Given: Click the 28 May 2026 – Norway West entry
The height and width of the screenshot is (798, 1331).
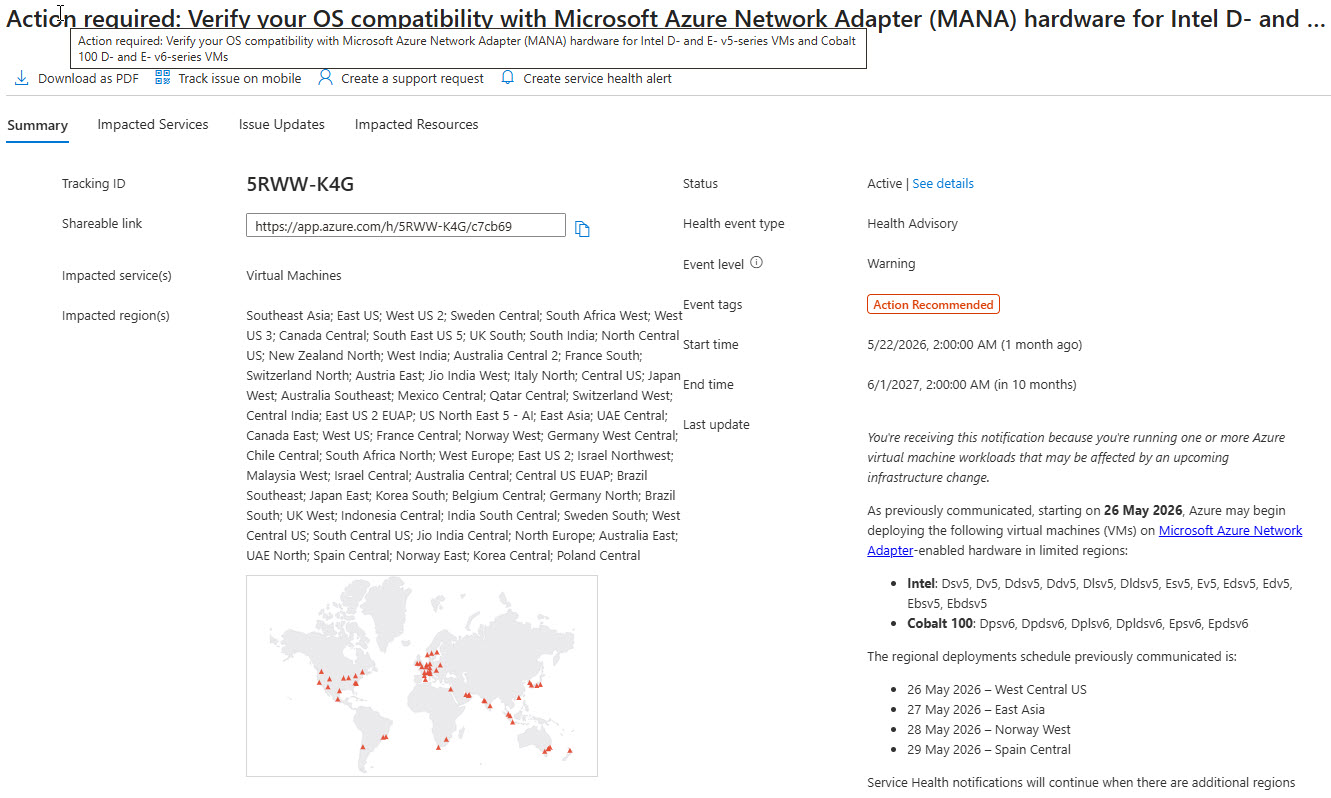Looking at the screenshot, I should pyautogui.click(x=989, y=730).
